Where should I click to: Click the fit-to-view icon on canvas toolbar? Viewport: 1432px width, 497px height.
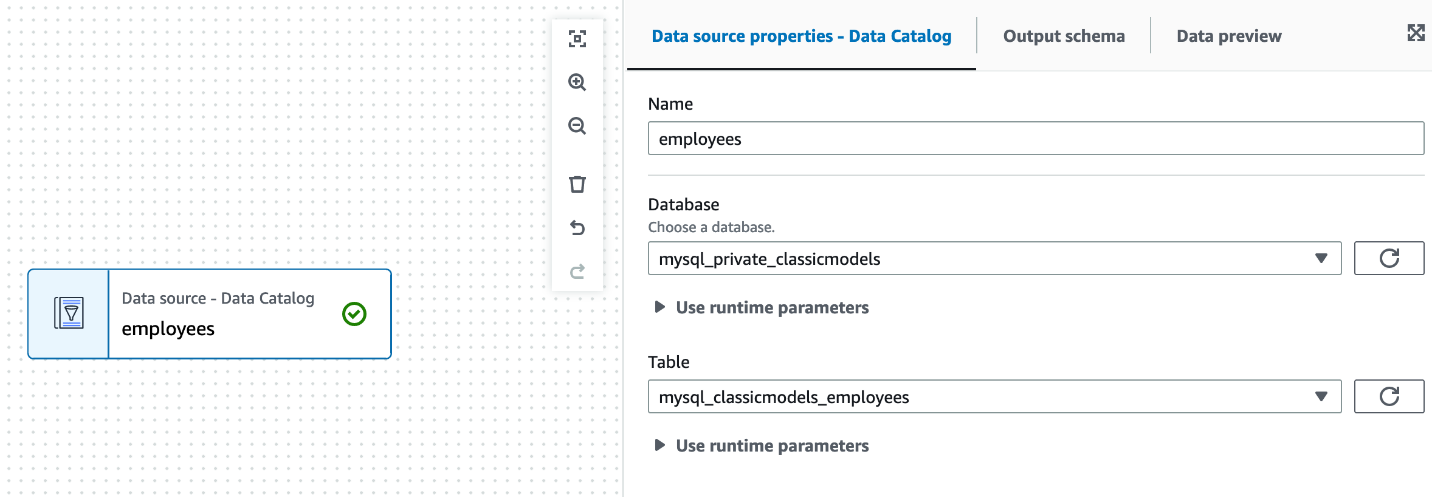577,39
